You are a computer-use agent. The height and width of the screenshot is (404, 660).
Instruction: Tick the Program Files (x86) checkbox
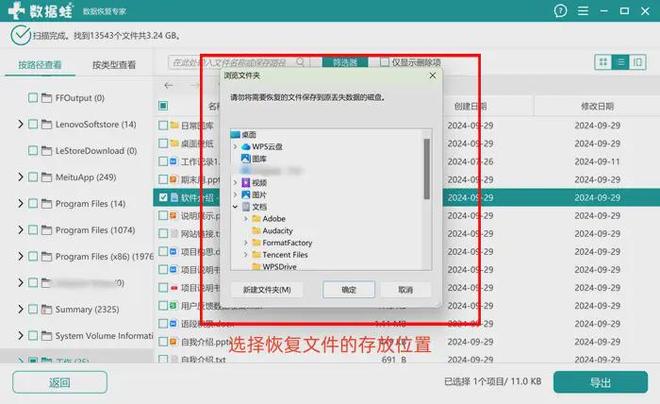pos(33,256)
